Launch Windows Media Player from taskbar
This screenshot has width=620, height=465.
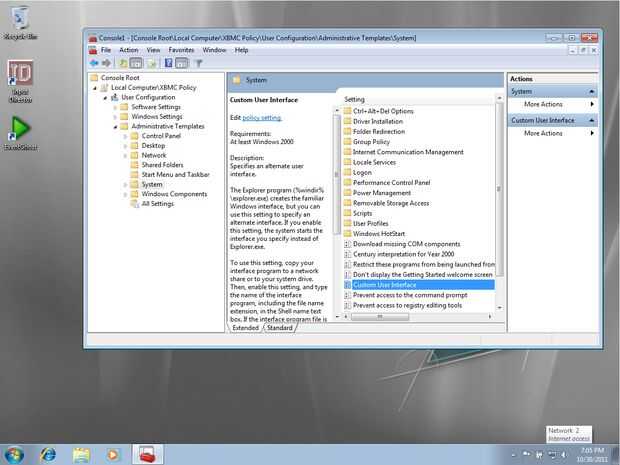(x=113, y=455)
